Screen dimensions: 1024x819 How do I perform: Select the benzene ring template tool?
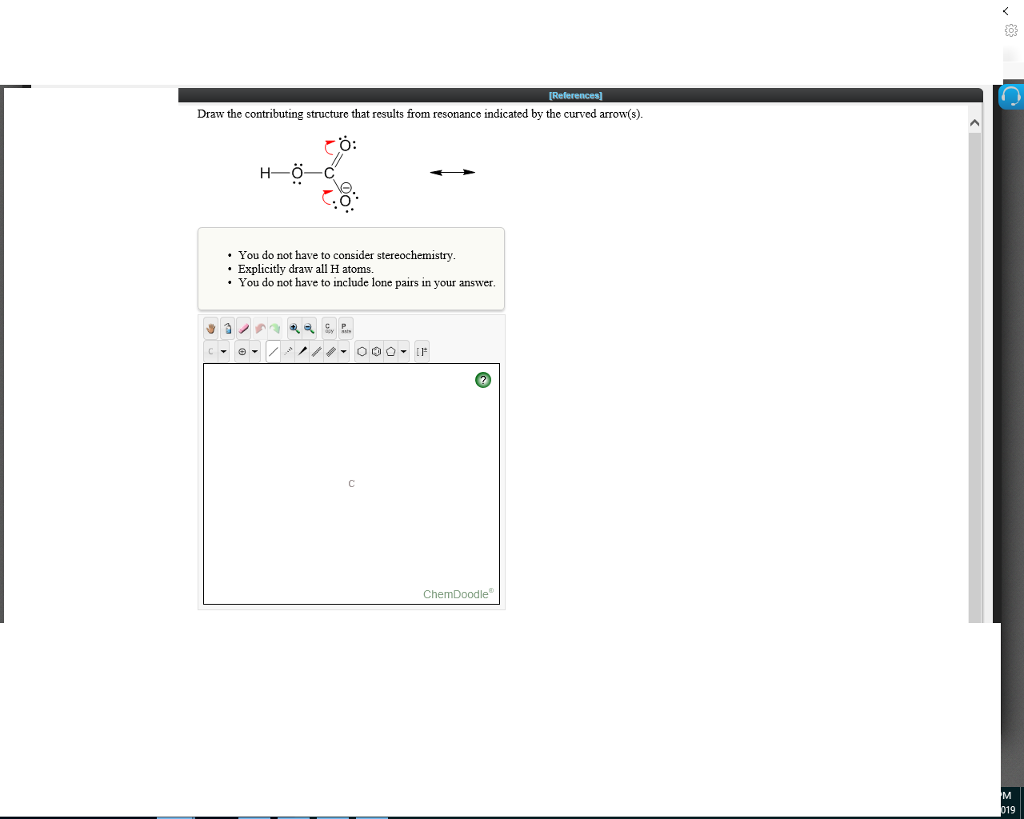377,350
